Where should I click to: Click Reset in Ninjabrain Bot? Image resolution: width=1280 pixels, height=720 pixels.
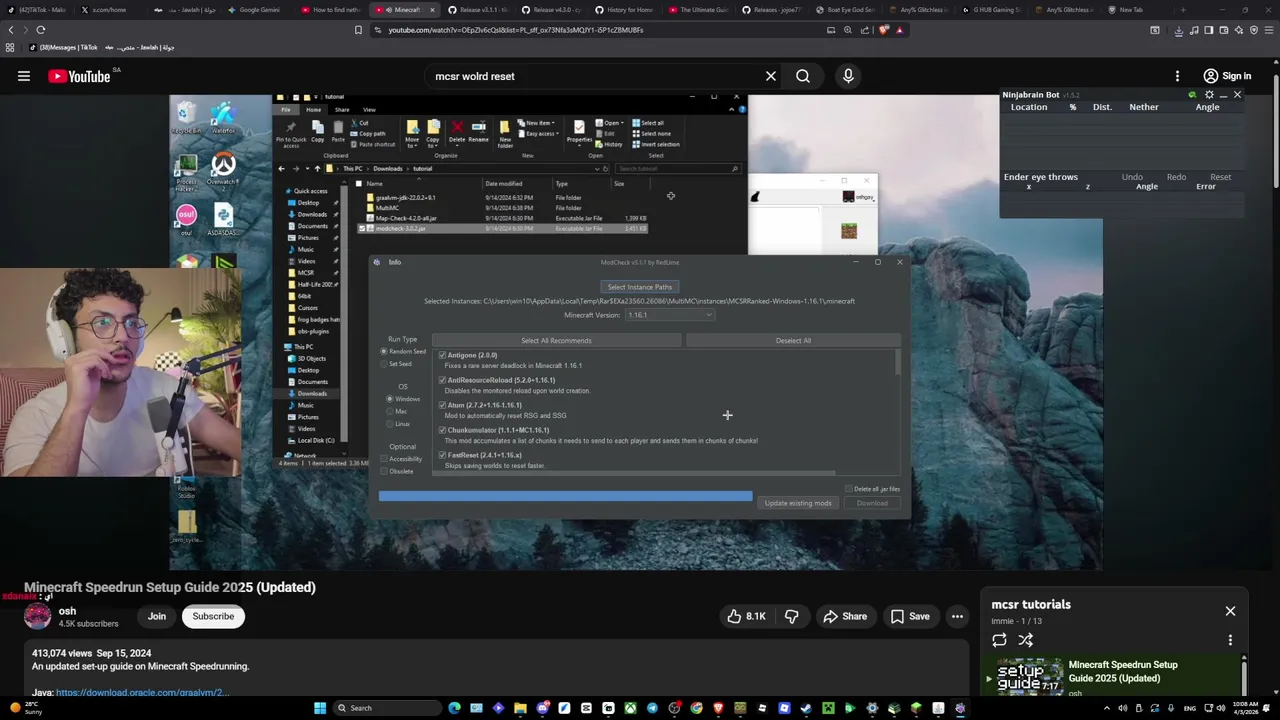coord(1220,177)
